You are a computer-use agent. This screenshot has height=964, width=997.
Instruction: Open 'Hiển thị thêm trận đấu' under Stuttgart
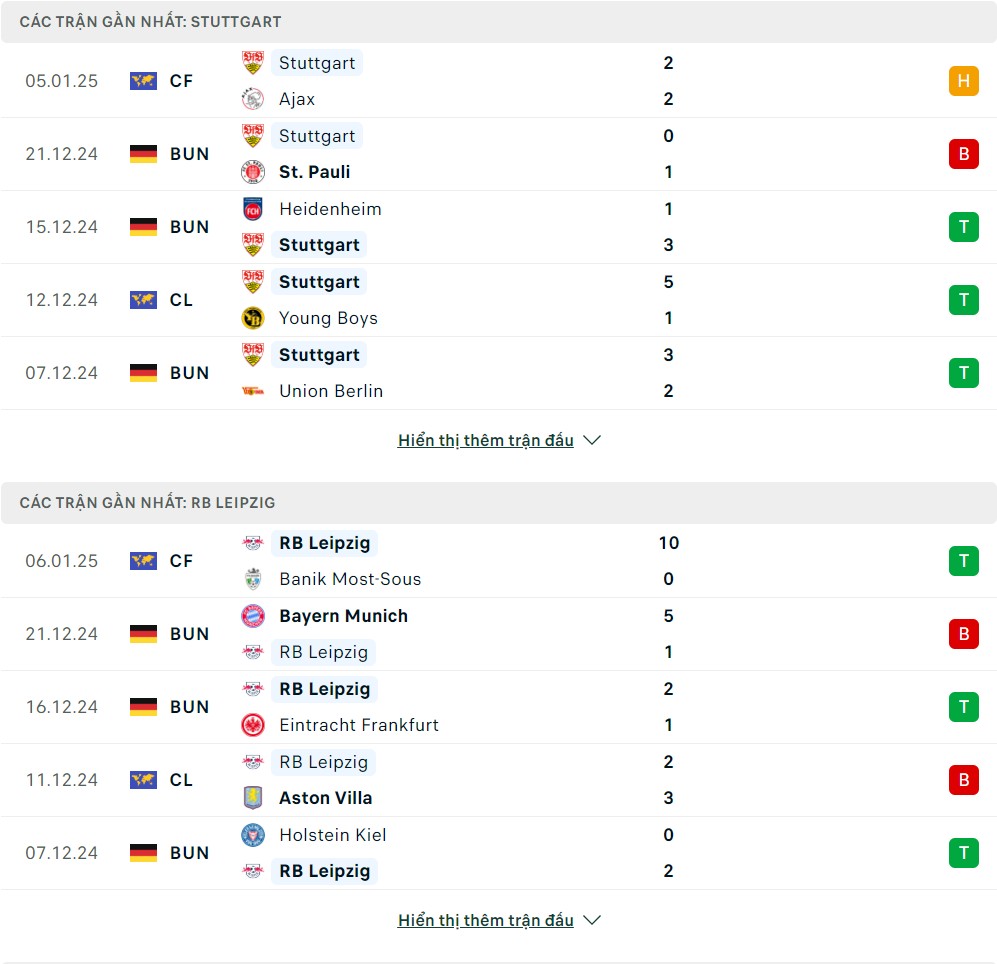(x=486, y=440)
